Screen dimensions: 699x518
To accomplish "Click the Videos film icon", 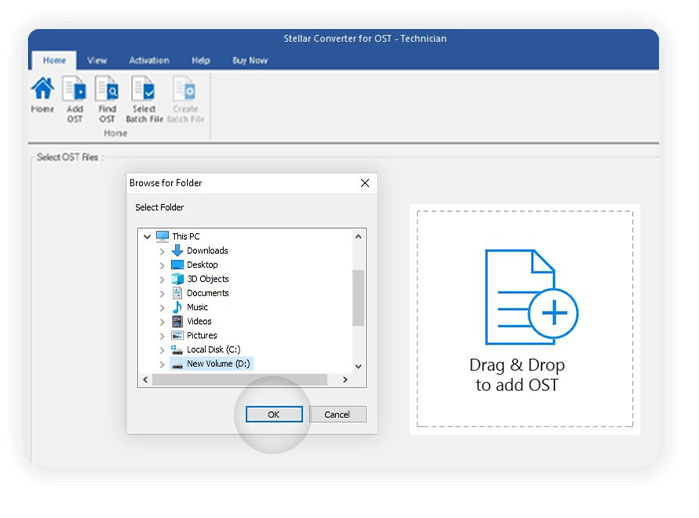I will click(x=177, y=321).
